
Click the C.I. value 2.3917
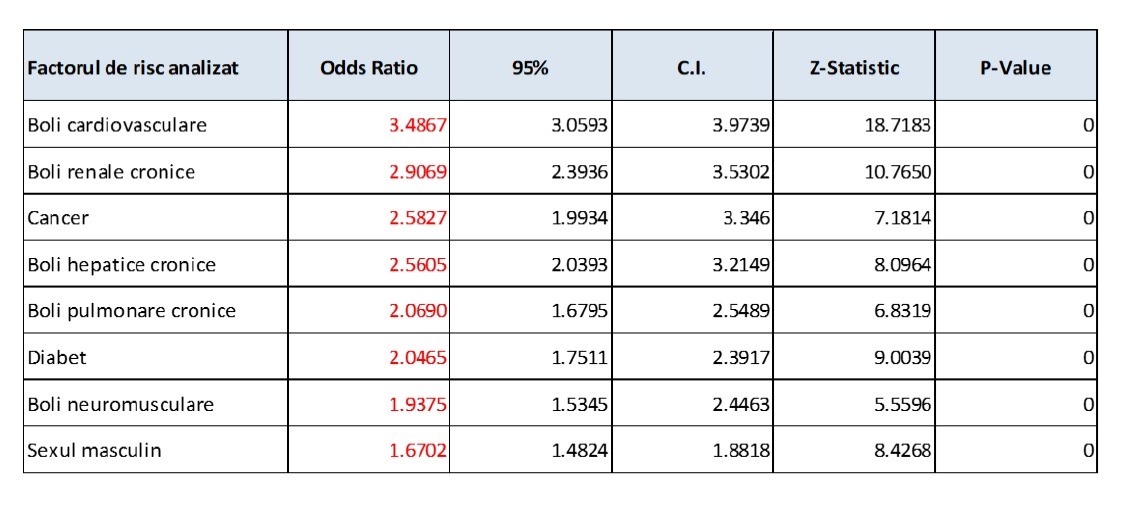[x=741, y=357]
